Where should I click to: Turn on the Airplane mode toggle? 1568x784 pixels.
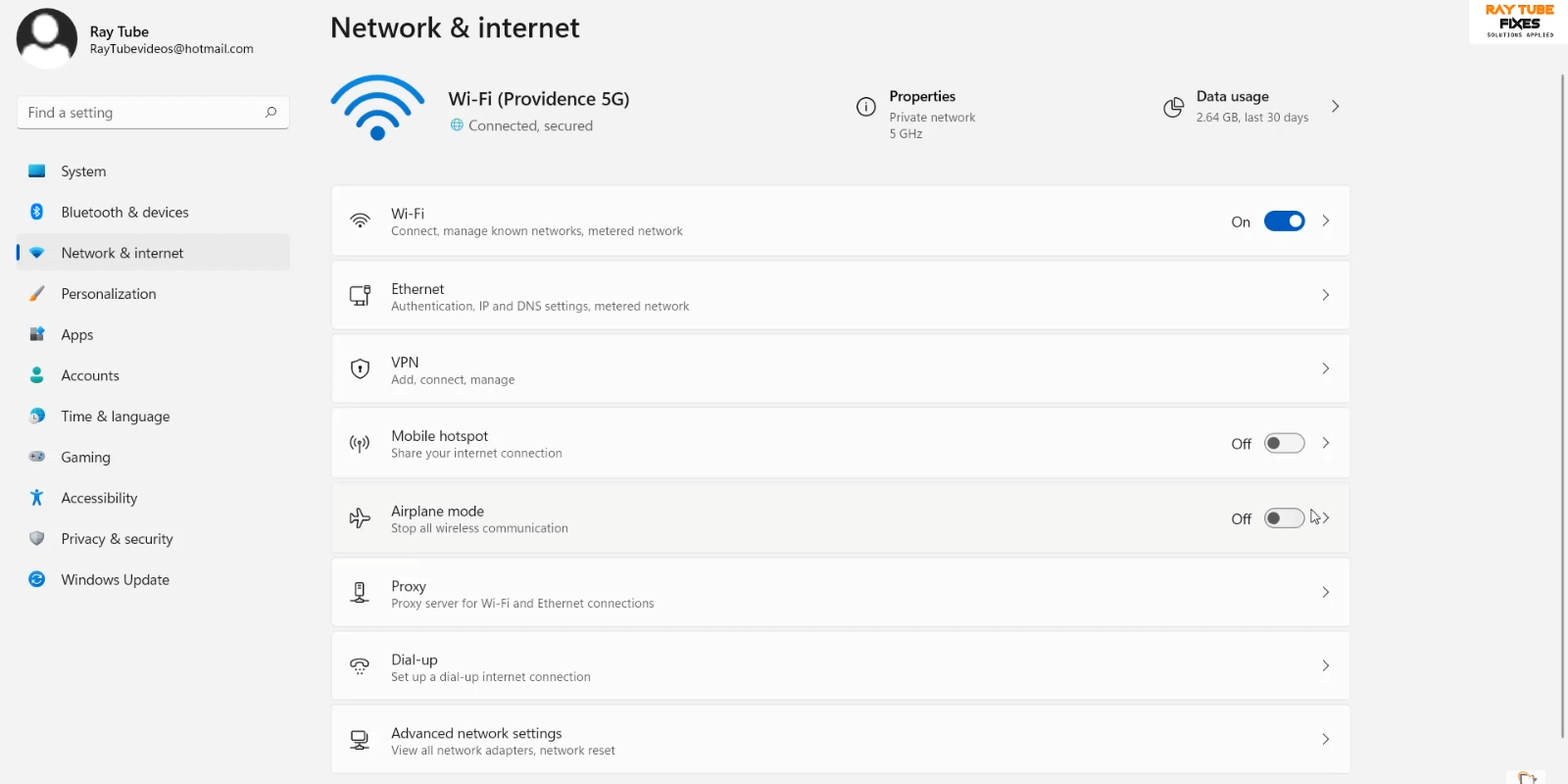point(1284,518)
